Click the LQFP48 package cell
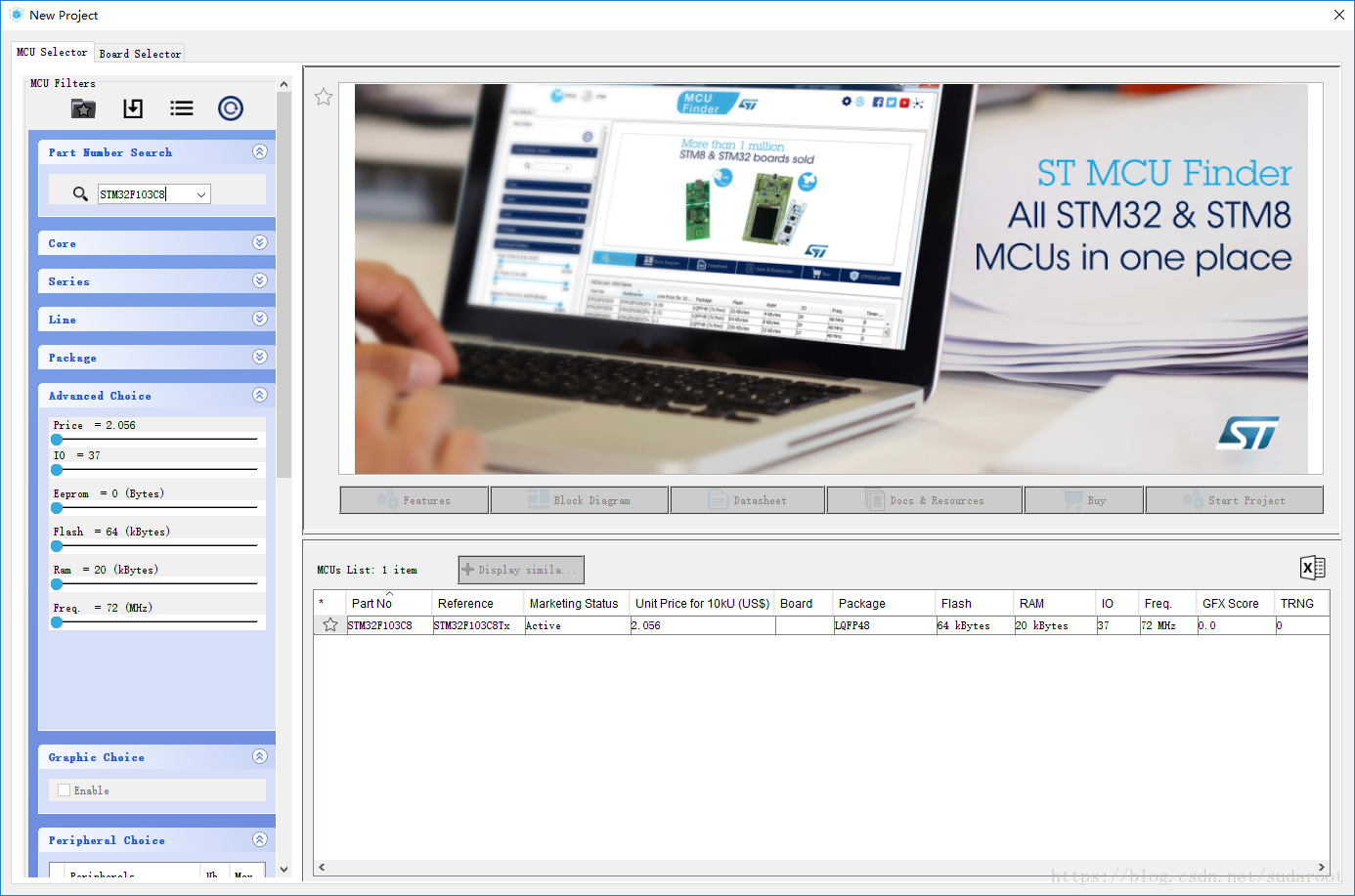The image size is (1355, 896). [x=884, y=625]
